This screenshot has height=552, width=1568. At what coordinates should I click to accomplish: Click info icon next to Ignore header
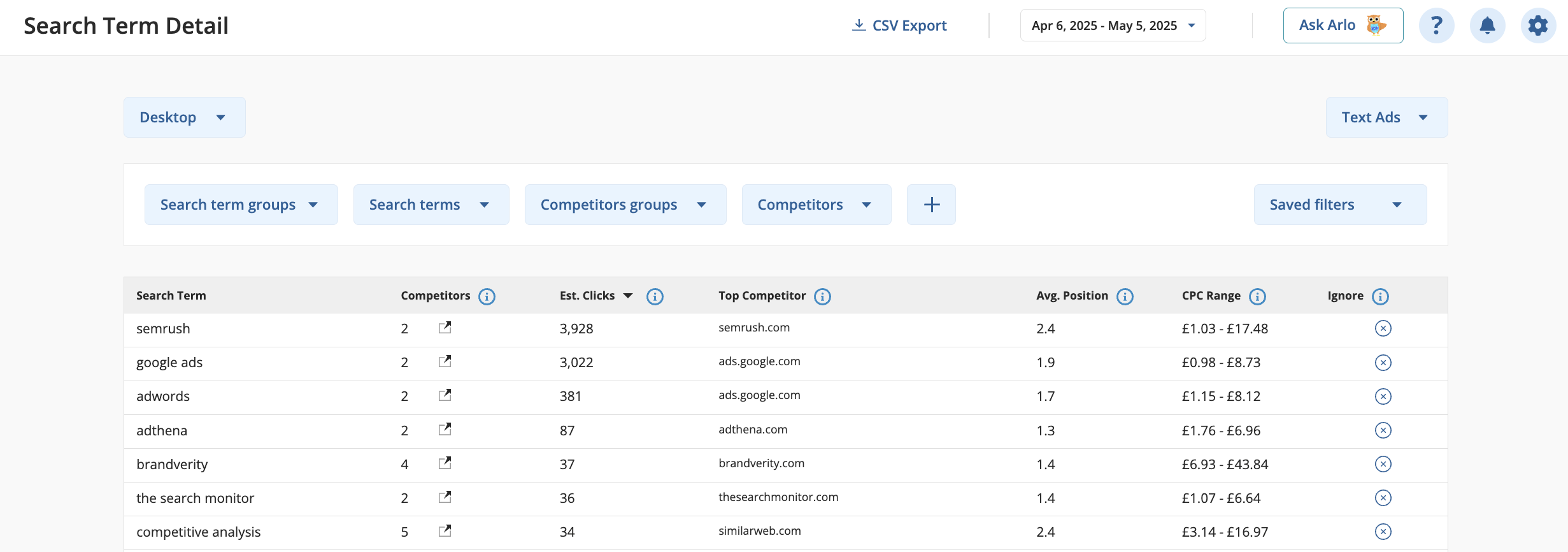tap(1380, 296)
